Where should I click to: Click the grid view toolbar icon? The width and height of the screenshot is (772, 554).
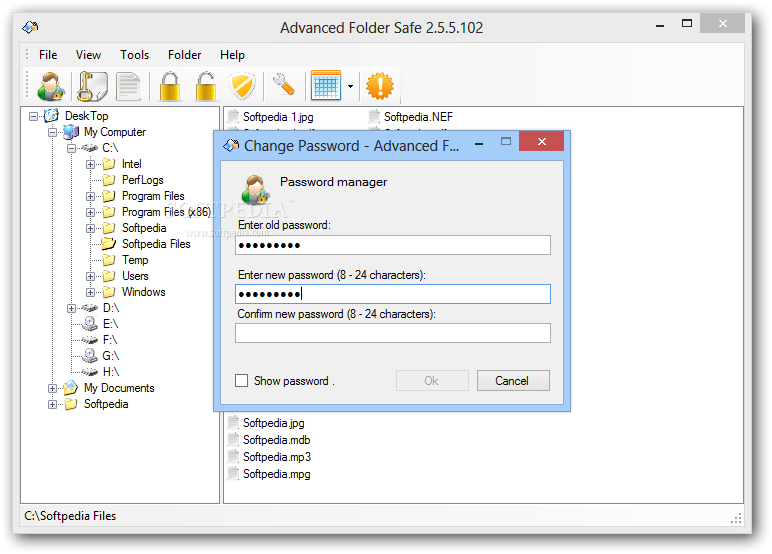tap(326, 85)
